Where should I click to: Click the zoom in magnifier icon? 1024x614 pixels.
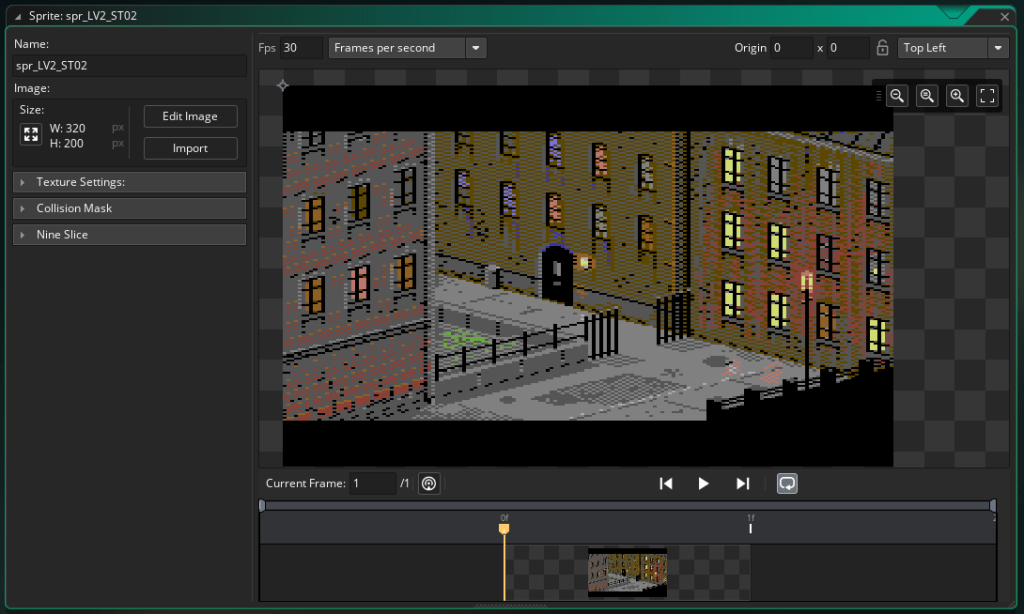pos(957,96)
